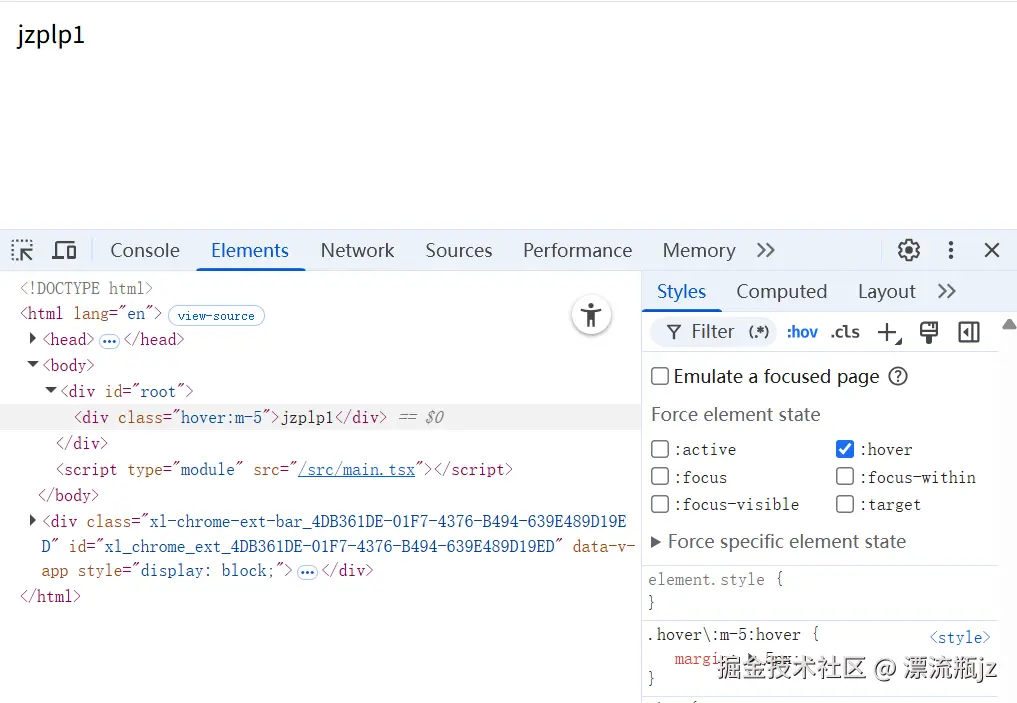1017x703 pixels.
Task: Focus the Filter styles input
Action: pos(713,332)
